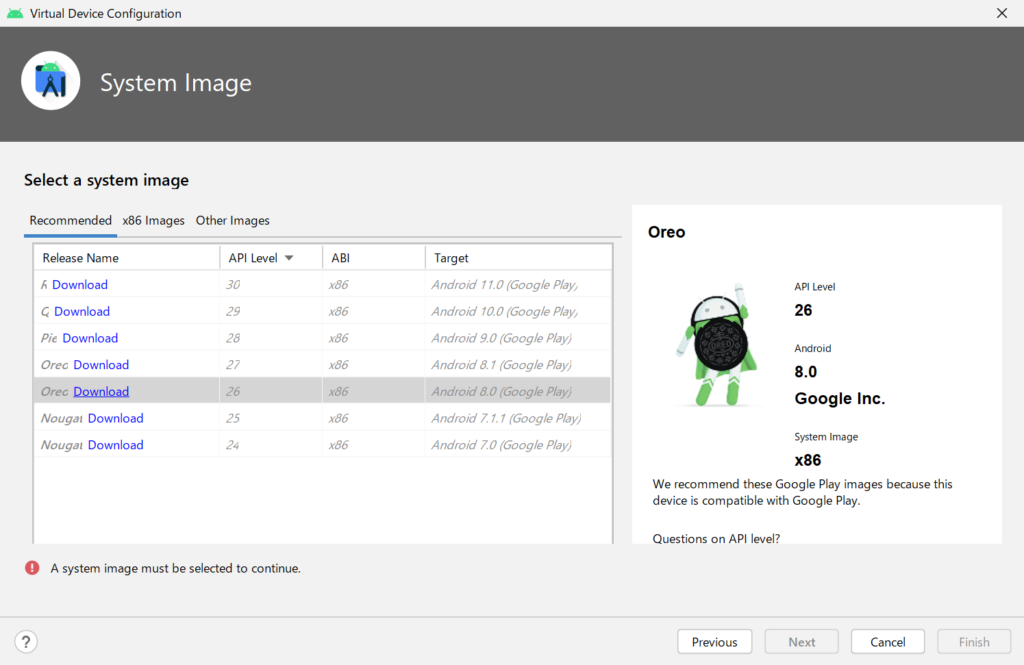Sort by API Level descending arrow
This screenshot has width=1024, height=665.
pyautogui.click(x=289, y=258)
